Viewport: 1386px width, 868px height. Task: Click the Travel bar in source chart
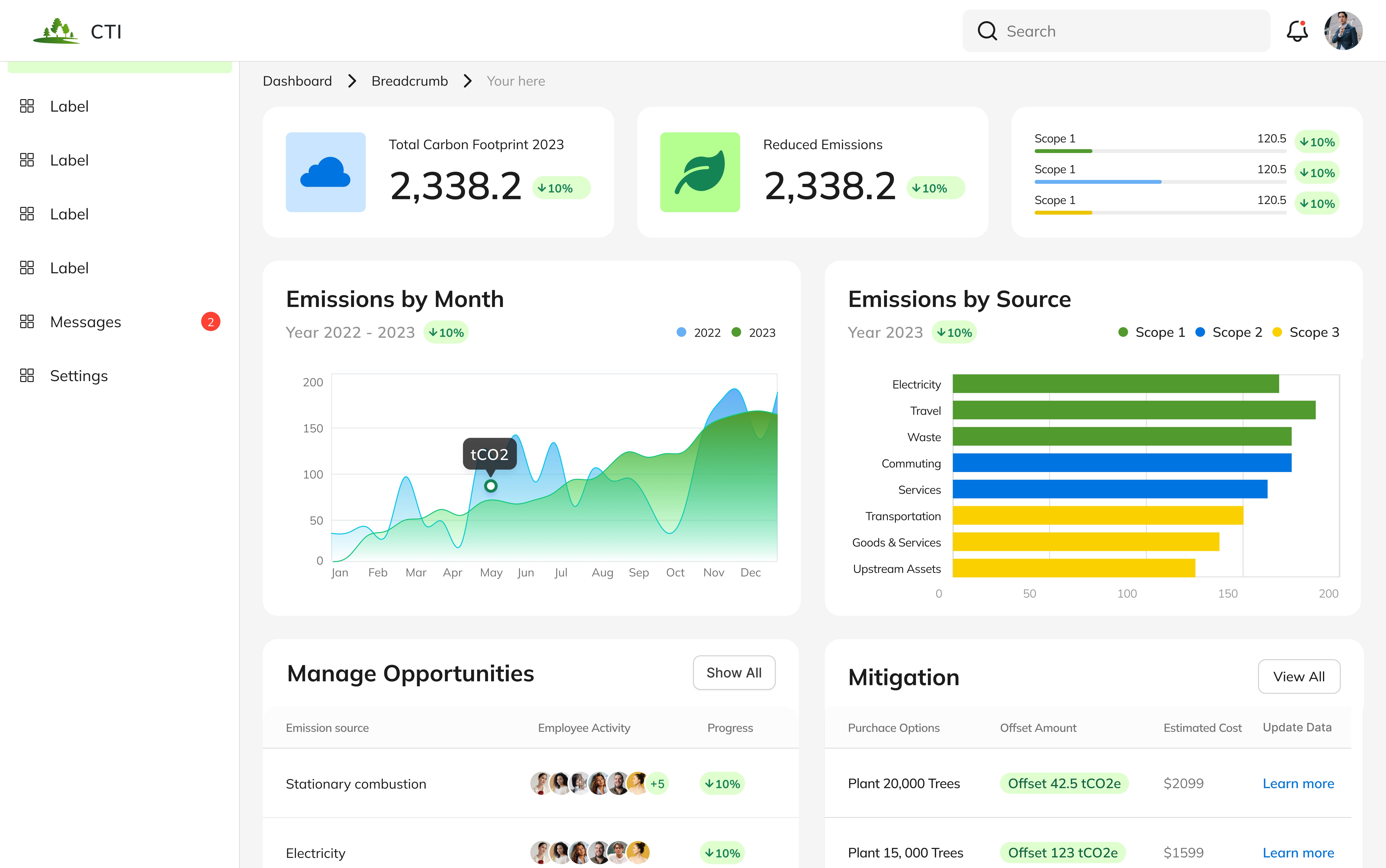pos(1134,410)
